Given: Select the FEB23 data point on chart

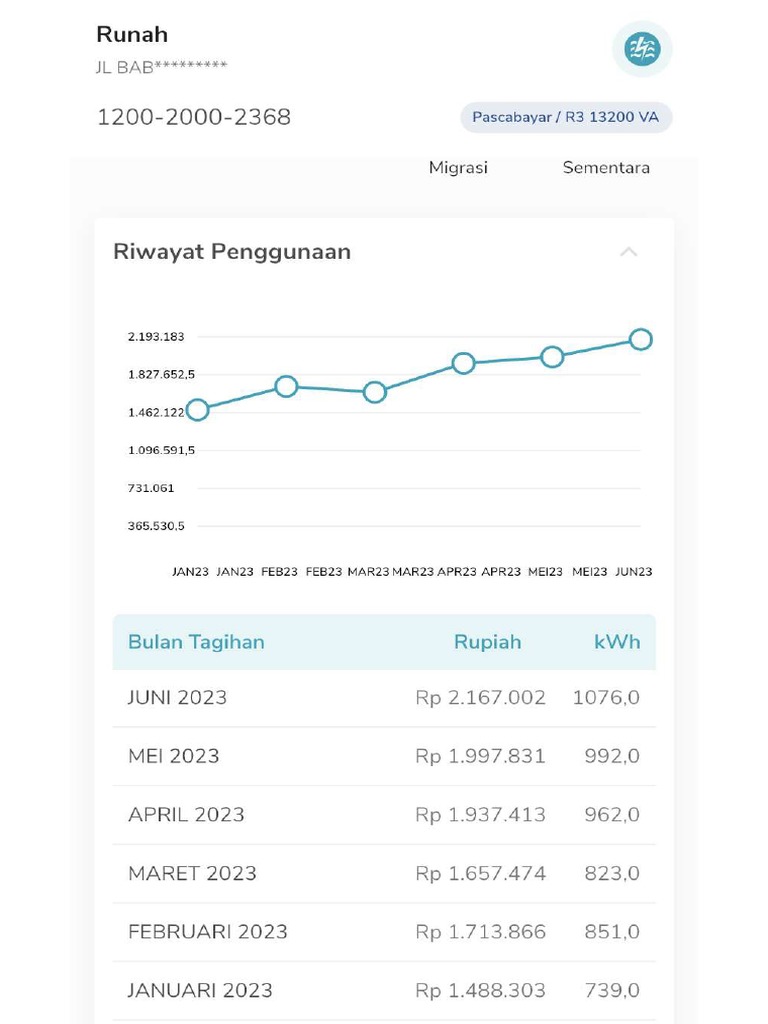Looking at the screenshot, I should 286,386.
